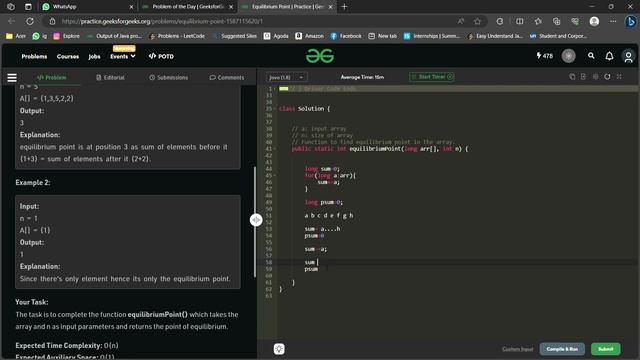Open the Amazon bookmark
Screen dimensions: 640x360
[x=309, y=36]
